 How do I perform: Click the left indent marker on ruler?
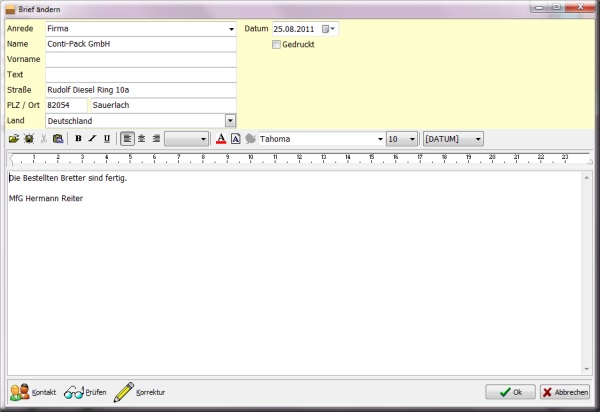click(11, 159)
